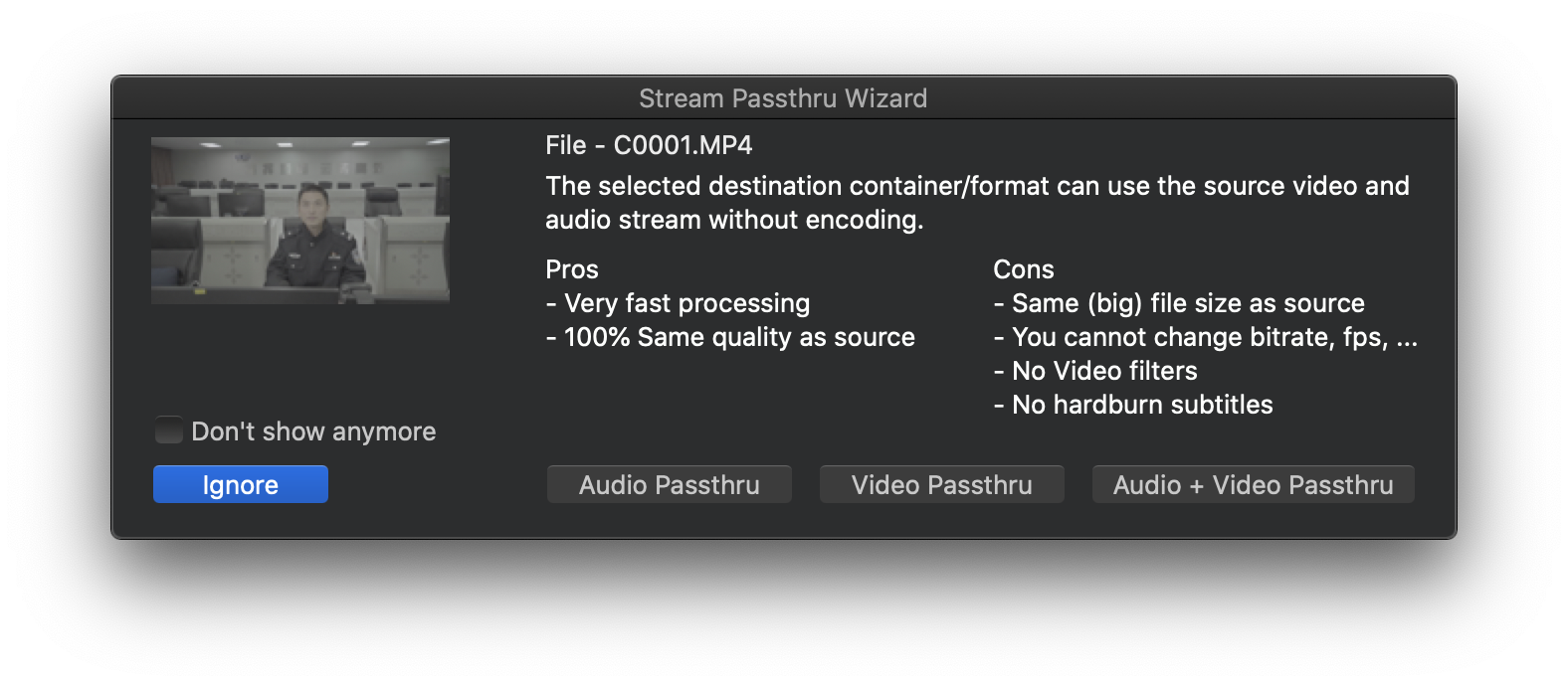Choose Audio Passthru

669,485
